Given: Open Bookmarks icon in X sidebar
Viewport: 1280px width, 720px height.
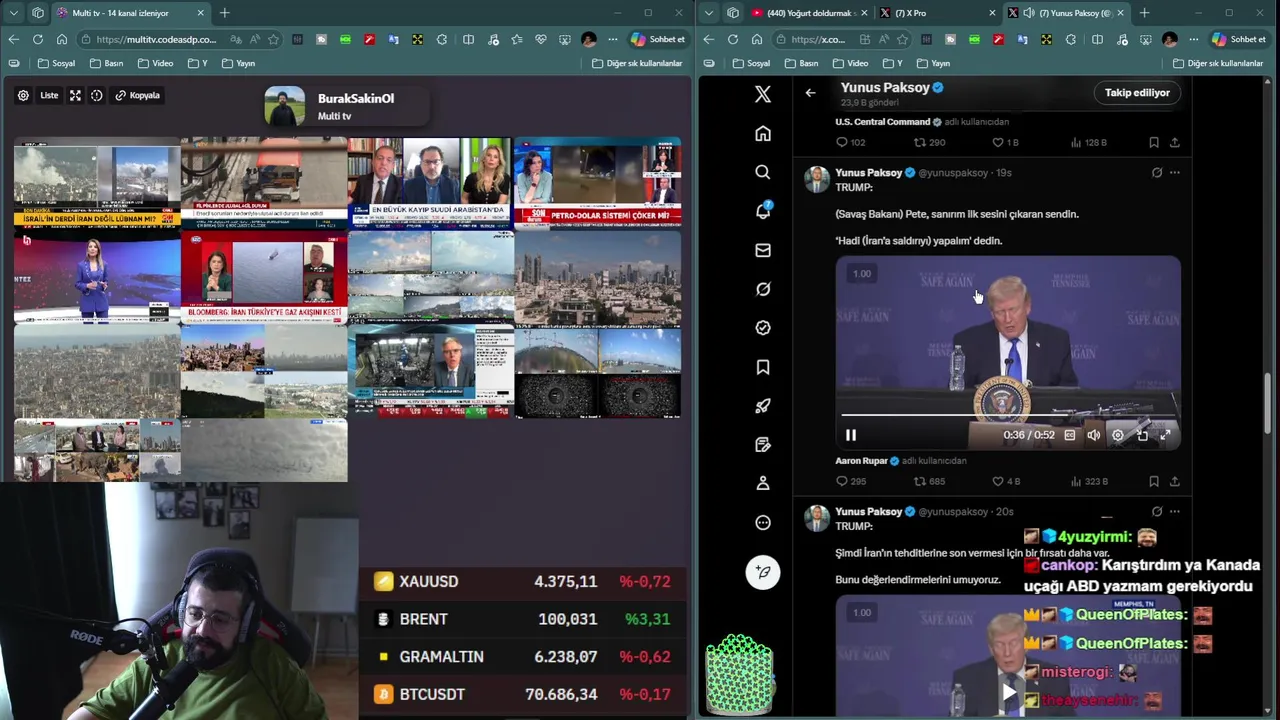Looking at the screenshot, I should [x=763, y=367].
